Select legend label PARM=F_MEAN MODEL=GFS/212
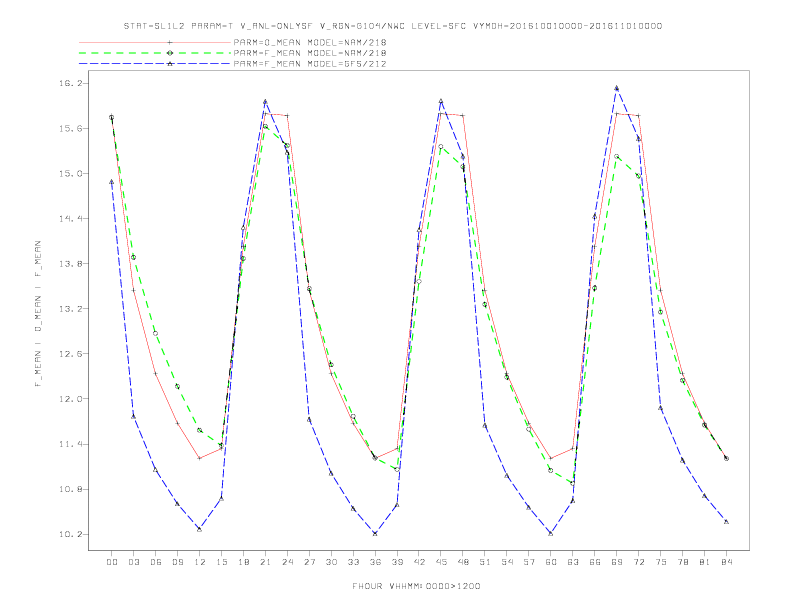792x612 pixels. pos(310,64)
